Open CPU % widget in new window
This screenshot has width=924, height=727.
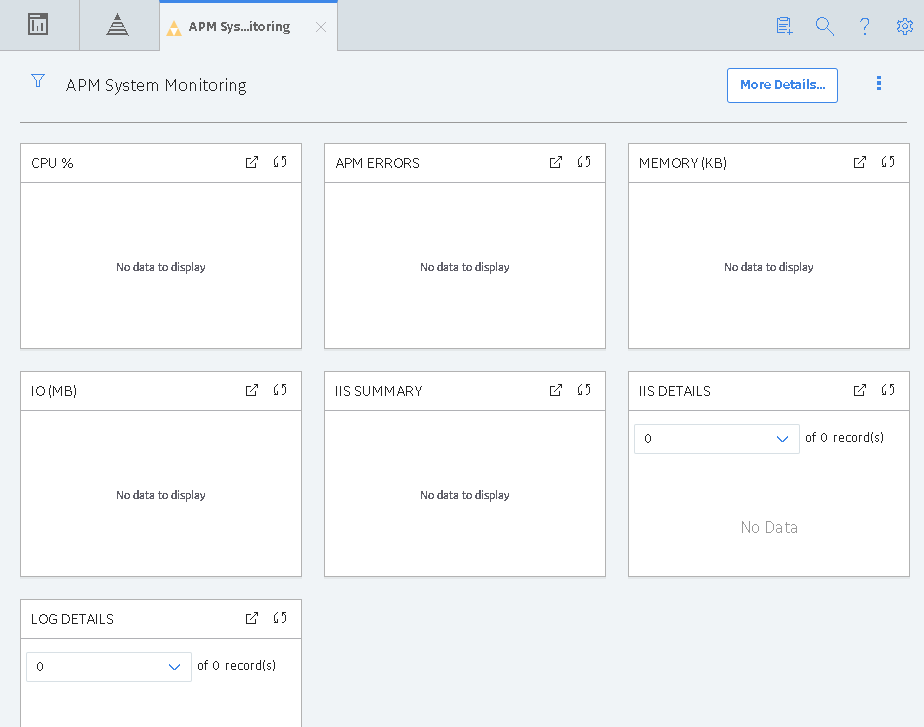252,163
